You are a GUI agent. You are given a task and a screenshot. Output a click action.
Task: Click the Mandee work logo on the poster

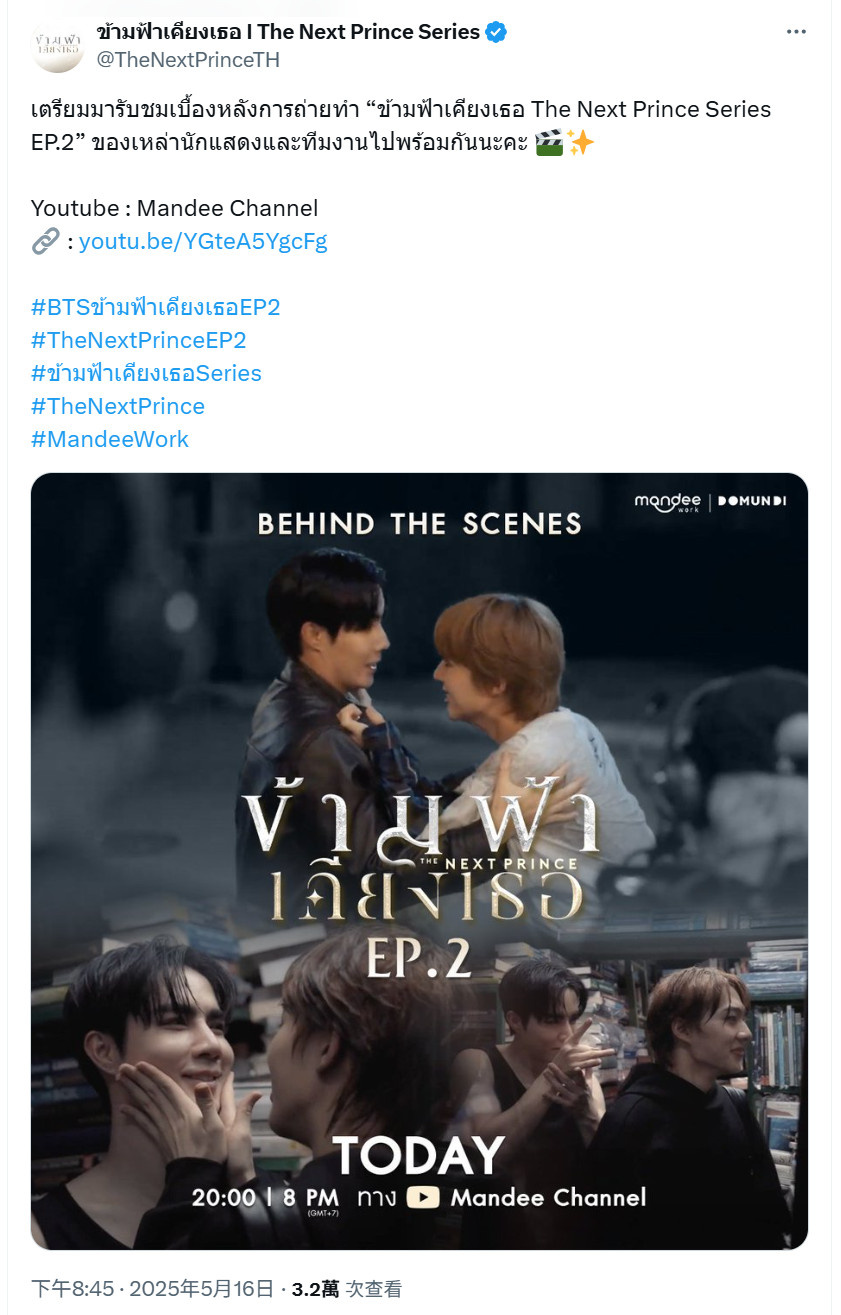click(x=668, y=501)
